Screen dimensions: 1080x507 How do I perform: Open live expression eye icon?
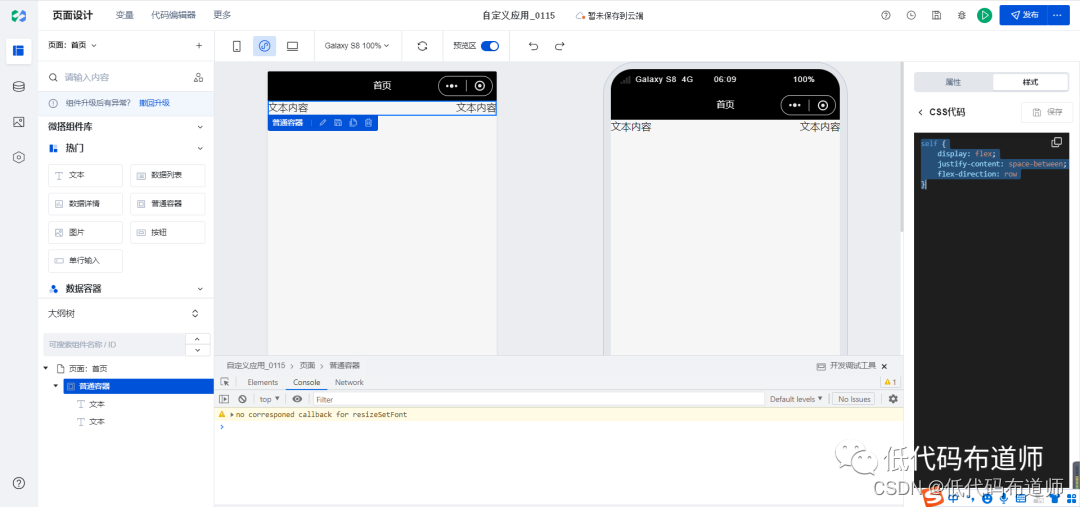(297, 399)
